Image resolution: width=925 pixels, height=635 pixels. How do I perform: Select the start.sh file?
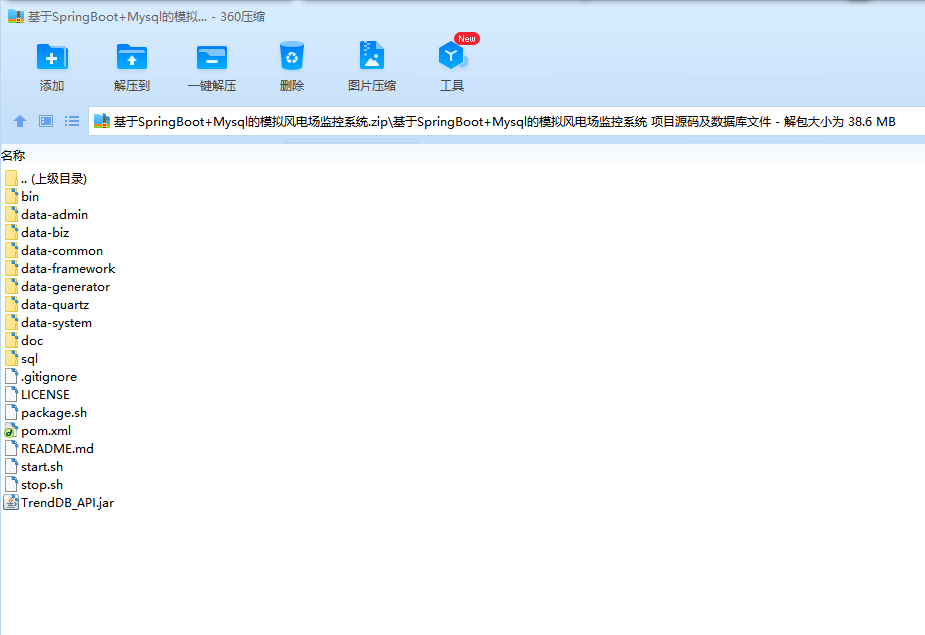[x=34, y=467]
